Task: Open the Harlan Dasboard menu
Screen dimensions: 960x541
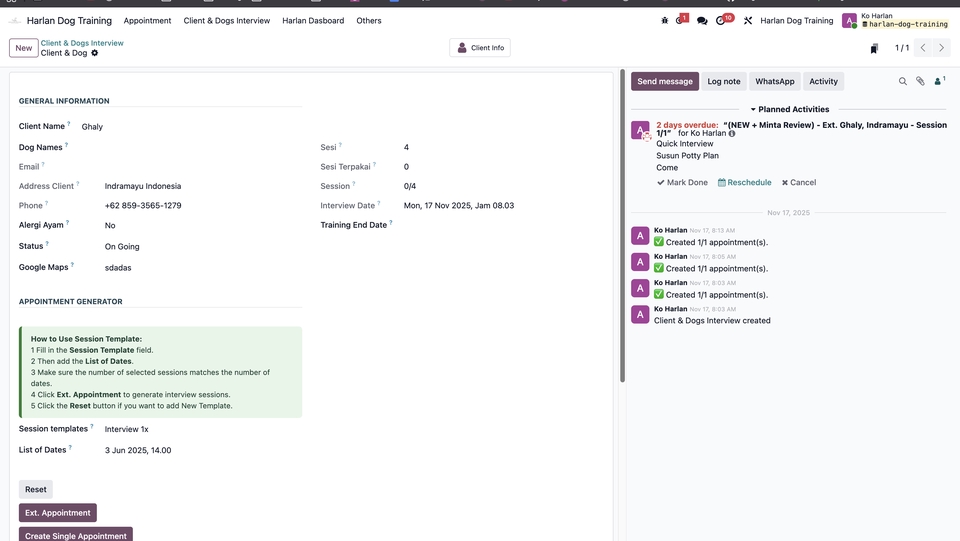Action: click(313, 21)
